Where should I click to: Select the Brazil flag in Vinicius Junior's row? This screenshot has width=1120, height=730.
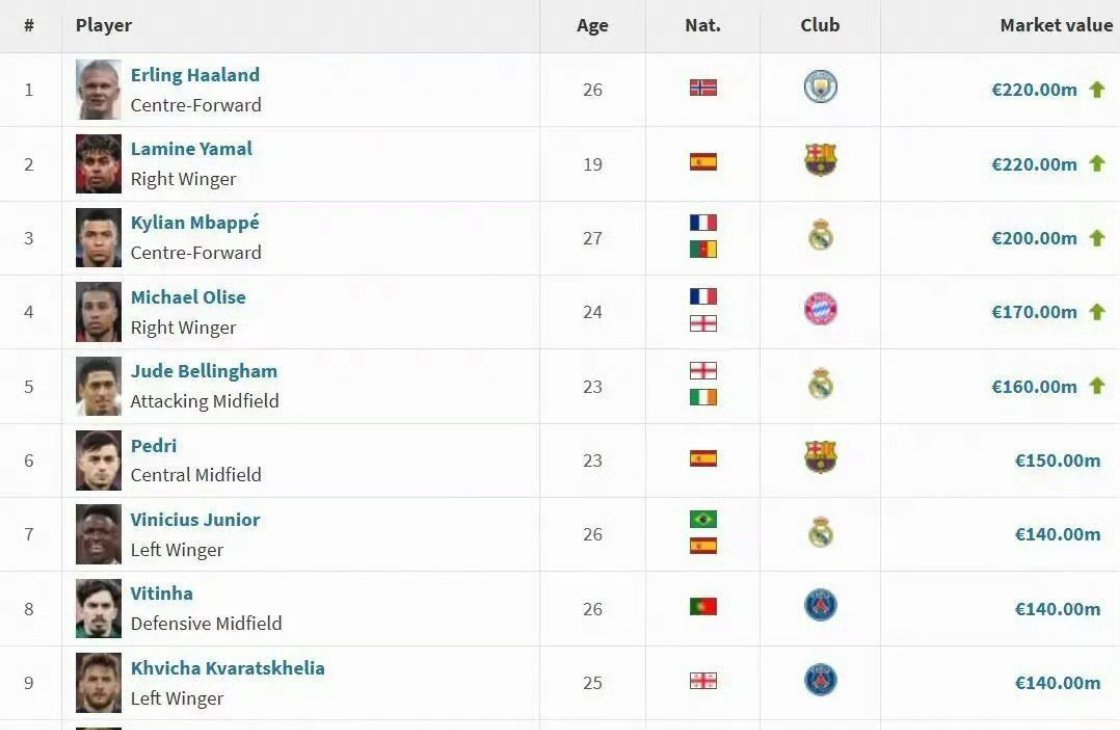(703, 519)
